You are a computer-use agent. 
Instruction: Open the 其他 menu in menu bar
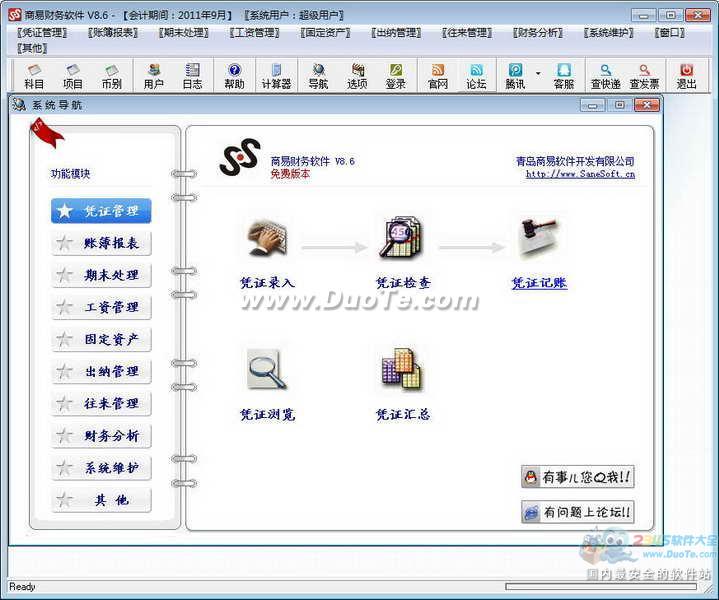click(32, 48)
